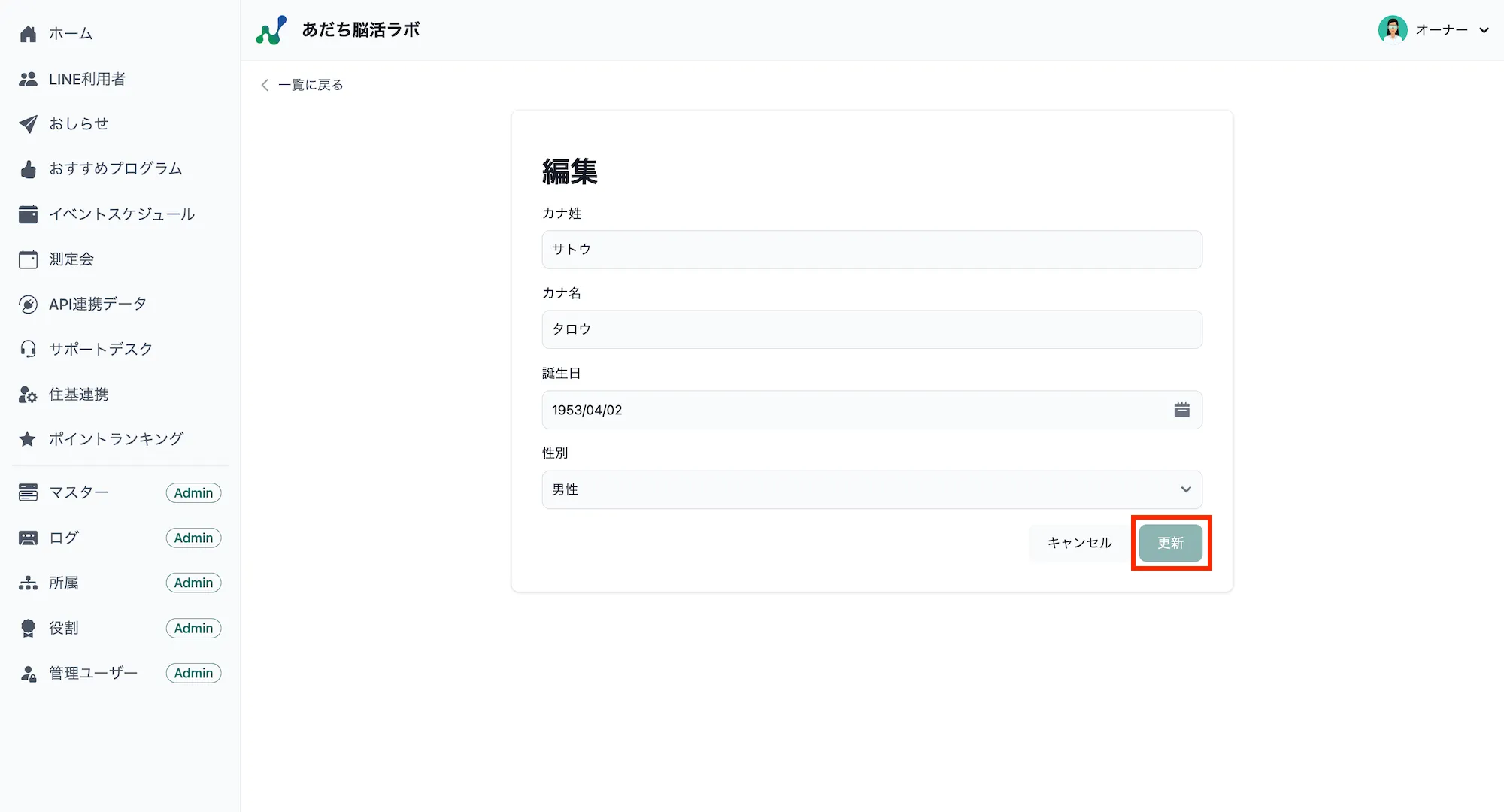Expand the オーナー account menu
The height and width of the screenshot is (812, 1504).
pyautogui.click(x=1483, y=30)
